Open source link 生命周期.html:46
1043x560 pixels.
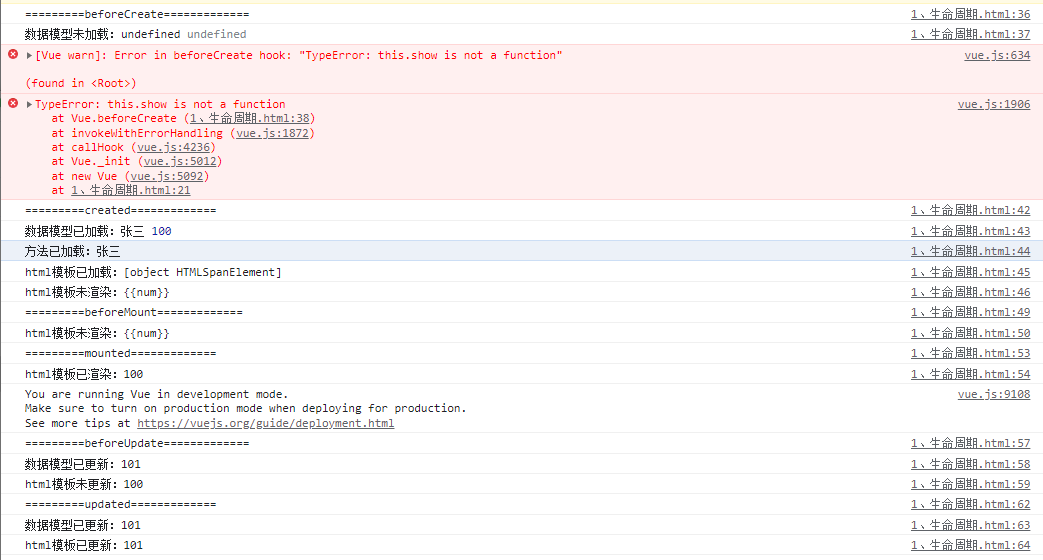click(x=970, y=292)
